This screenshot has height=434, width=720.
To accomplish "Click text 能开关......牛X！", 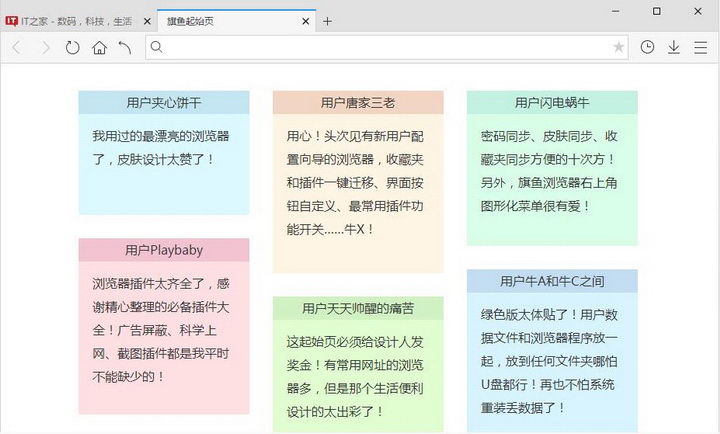I will [x=331, y=229].
